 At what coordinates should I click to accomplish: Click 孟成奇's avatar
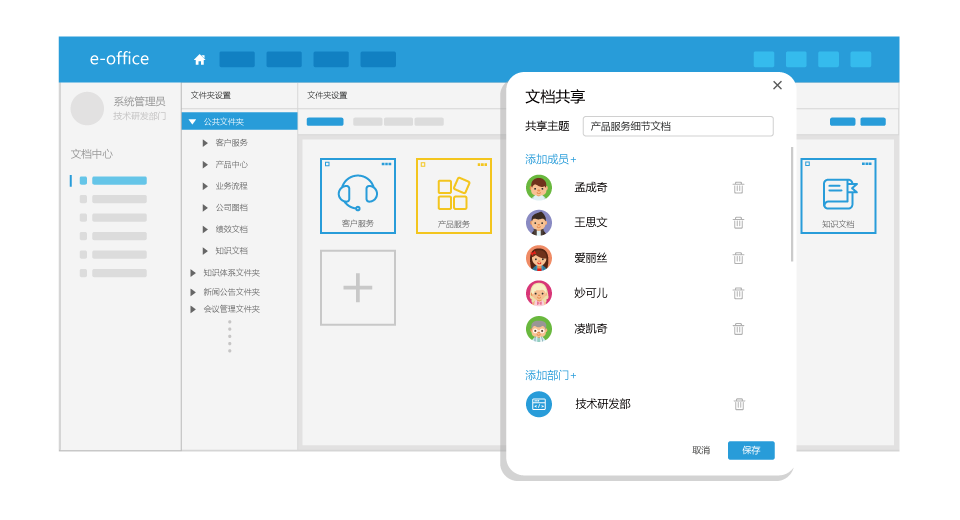click(x=539, y=187)
